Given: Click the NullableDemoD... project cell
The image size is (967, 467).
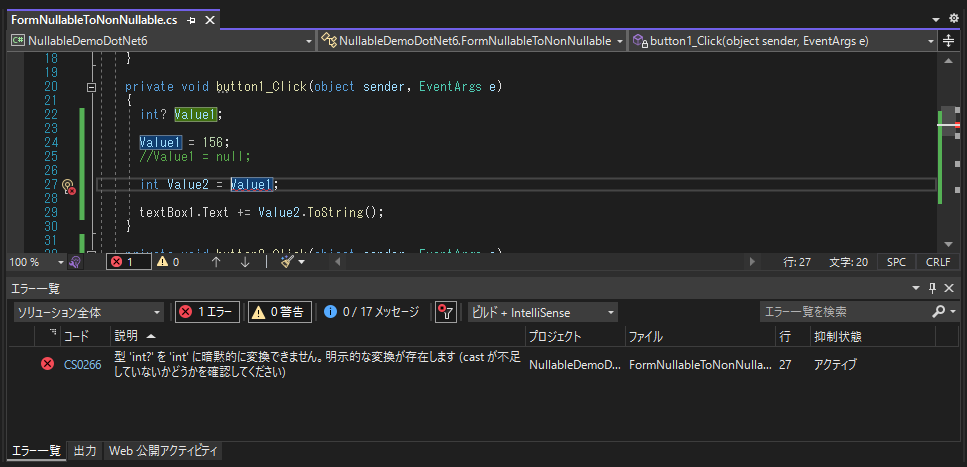Looking at the screenshot, I should pos(575,365).
